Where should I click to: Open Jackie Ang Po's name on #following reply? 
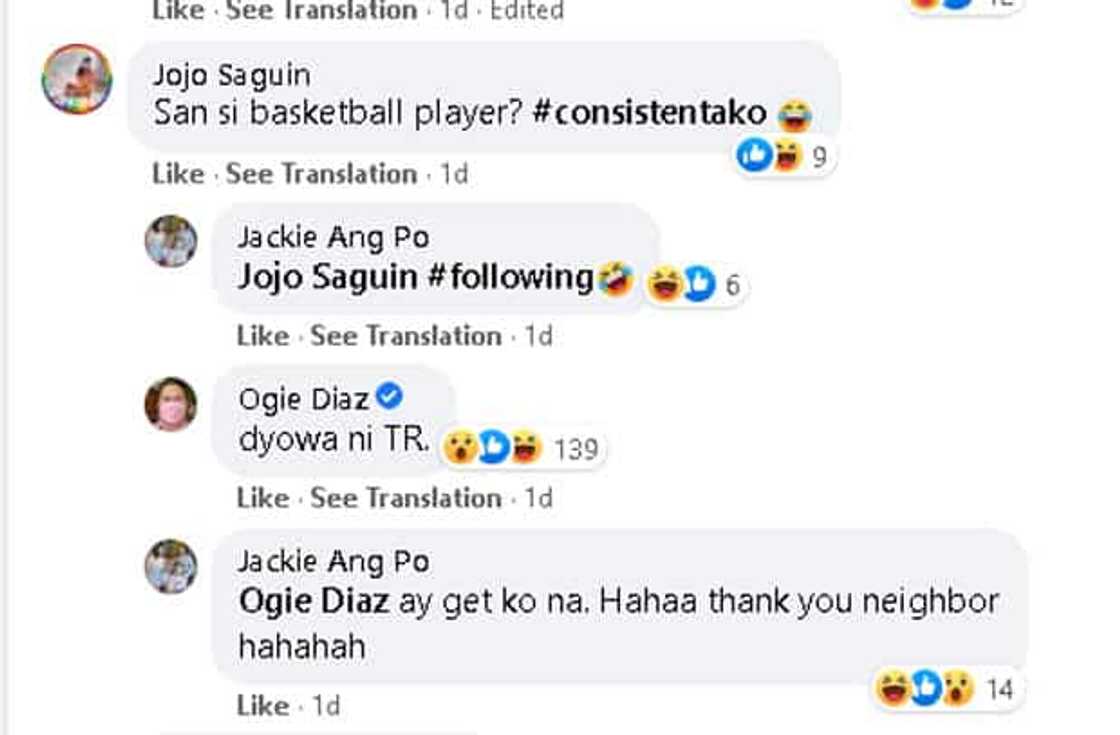pos(334,237)
